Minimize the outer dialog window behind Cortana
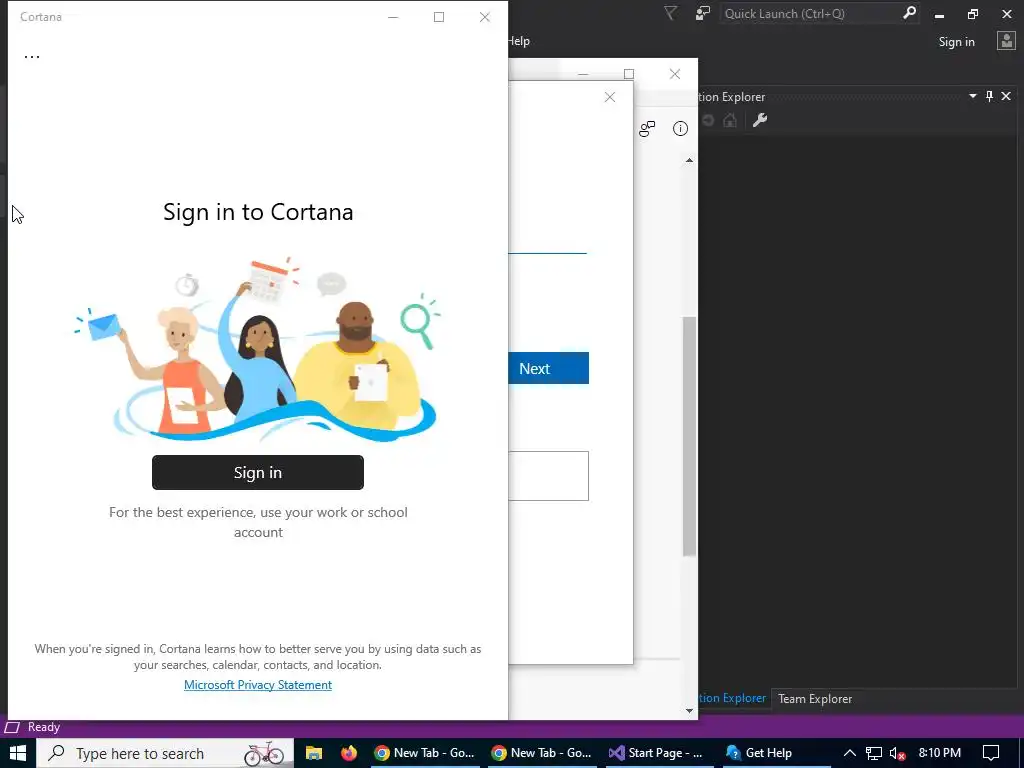 pos(583,74)
